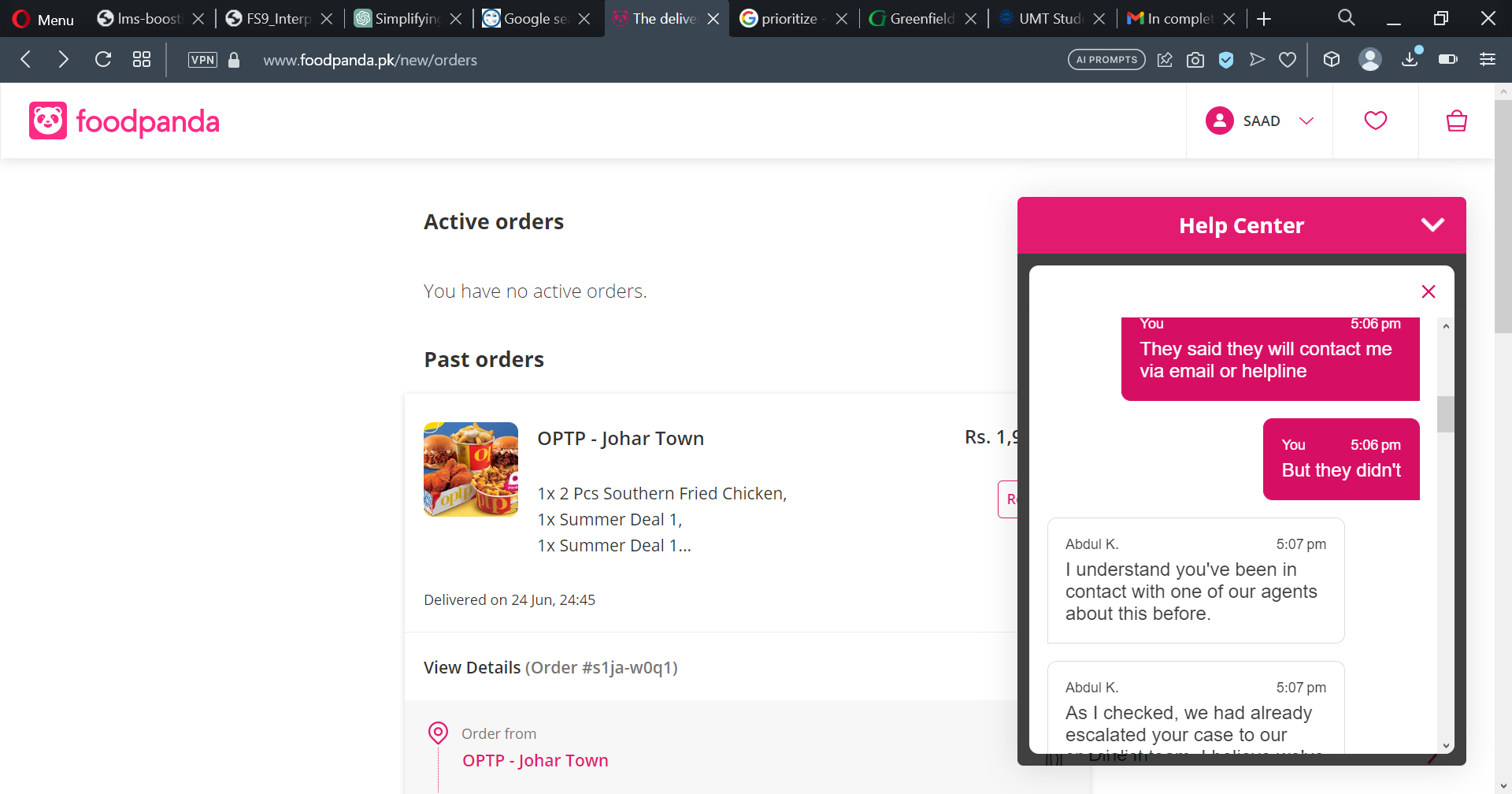
Task: Open the foodpanda logo homepage icon
Action: [49, 120]
